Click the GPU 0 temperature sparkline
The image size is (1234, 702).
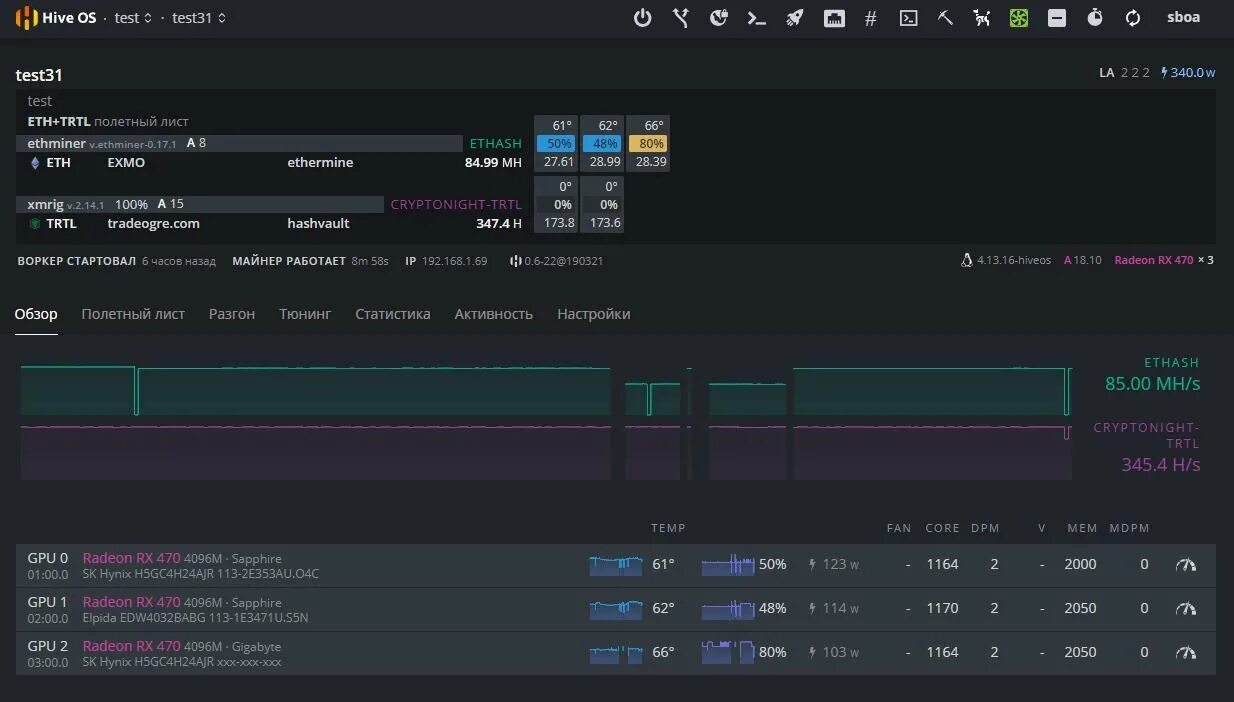616,565
